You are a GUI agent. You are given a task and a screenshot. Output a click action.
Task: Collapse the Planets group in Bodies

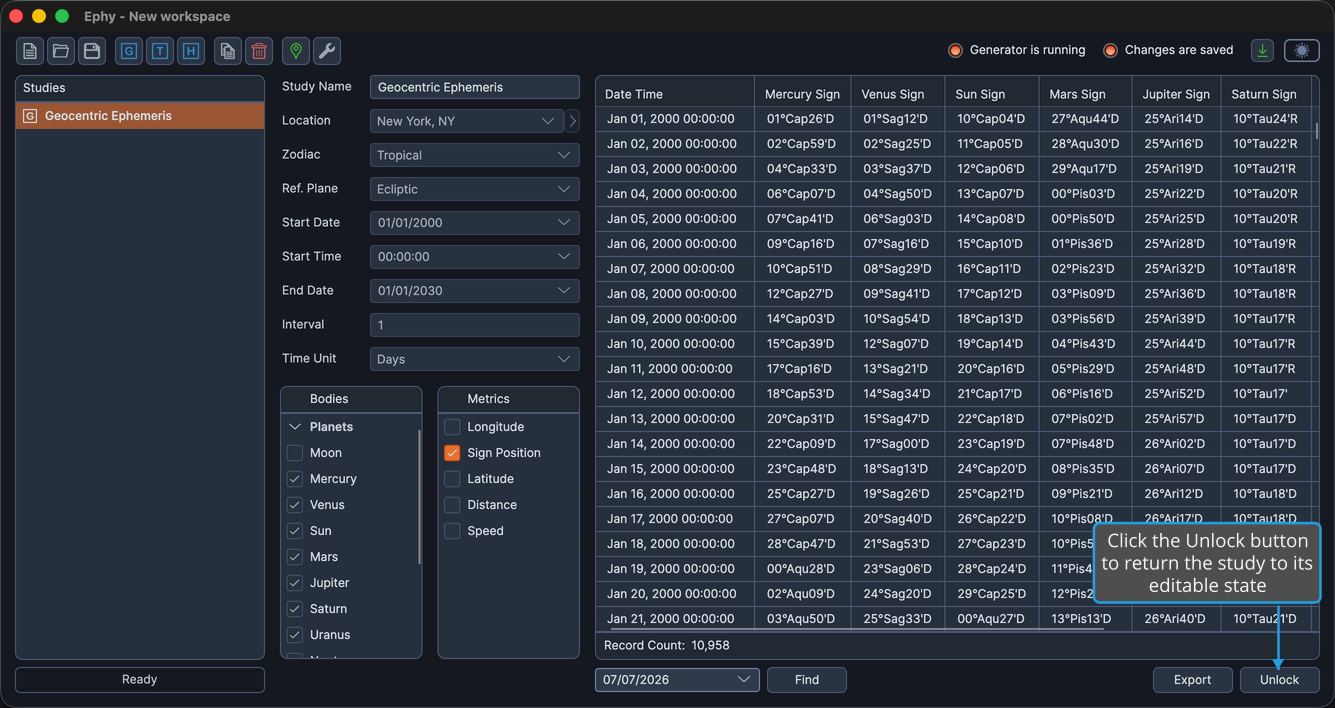click(295, 427)
